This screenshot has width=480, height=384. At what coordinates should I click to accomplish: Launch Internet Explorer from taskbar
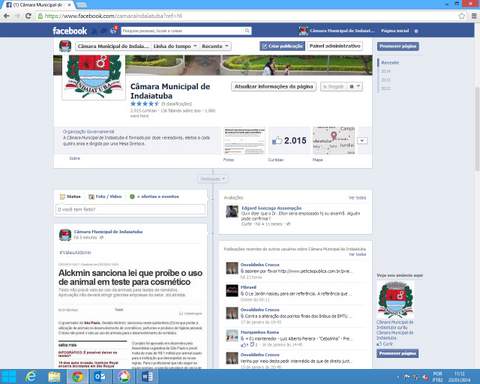tap(31, 377)
